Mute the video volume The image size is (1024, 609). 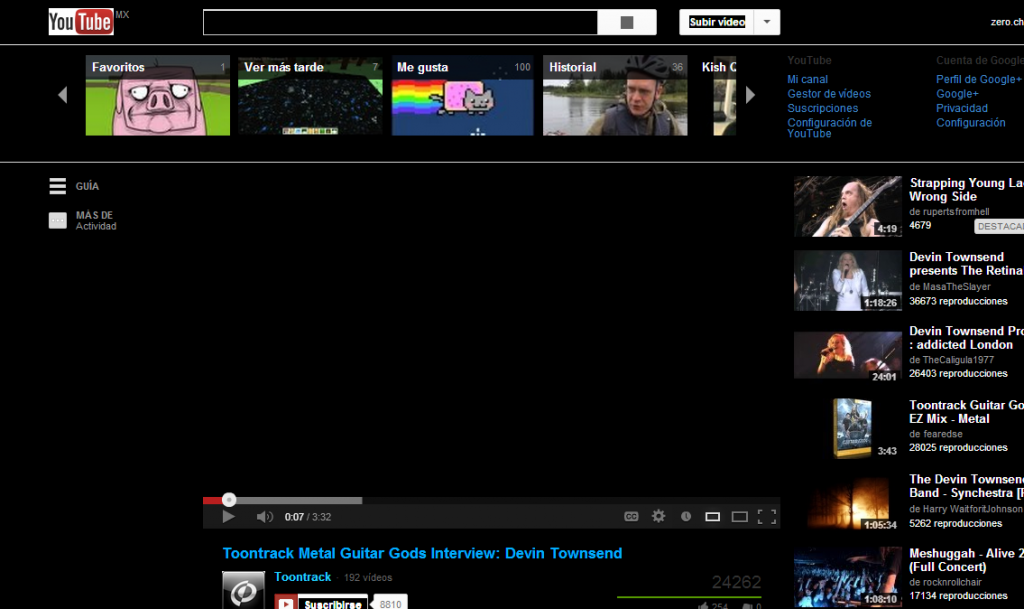[x=264, y=517]
